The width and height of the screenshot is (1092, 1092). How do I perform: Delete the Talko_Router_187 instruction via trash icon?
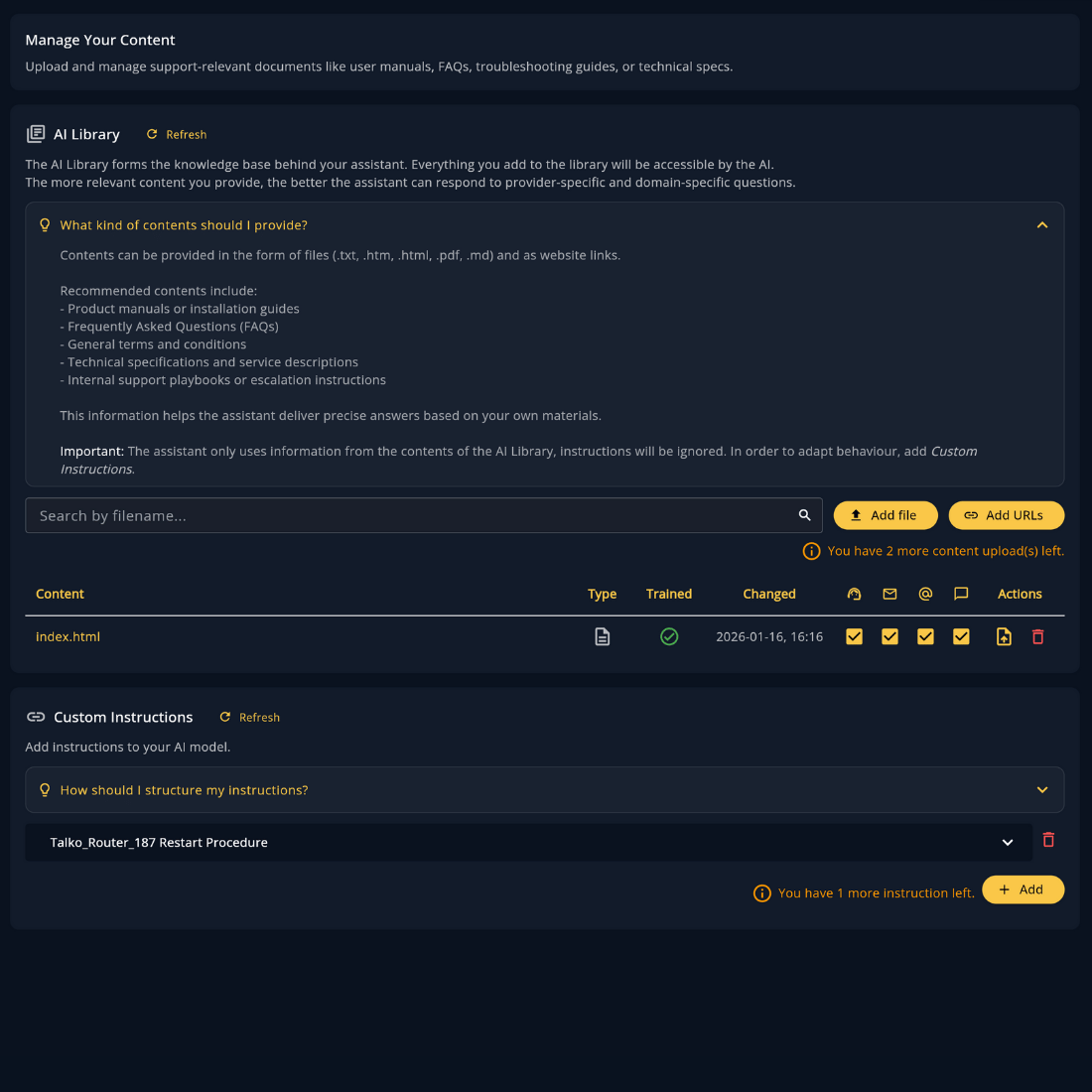(1048, 841)
